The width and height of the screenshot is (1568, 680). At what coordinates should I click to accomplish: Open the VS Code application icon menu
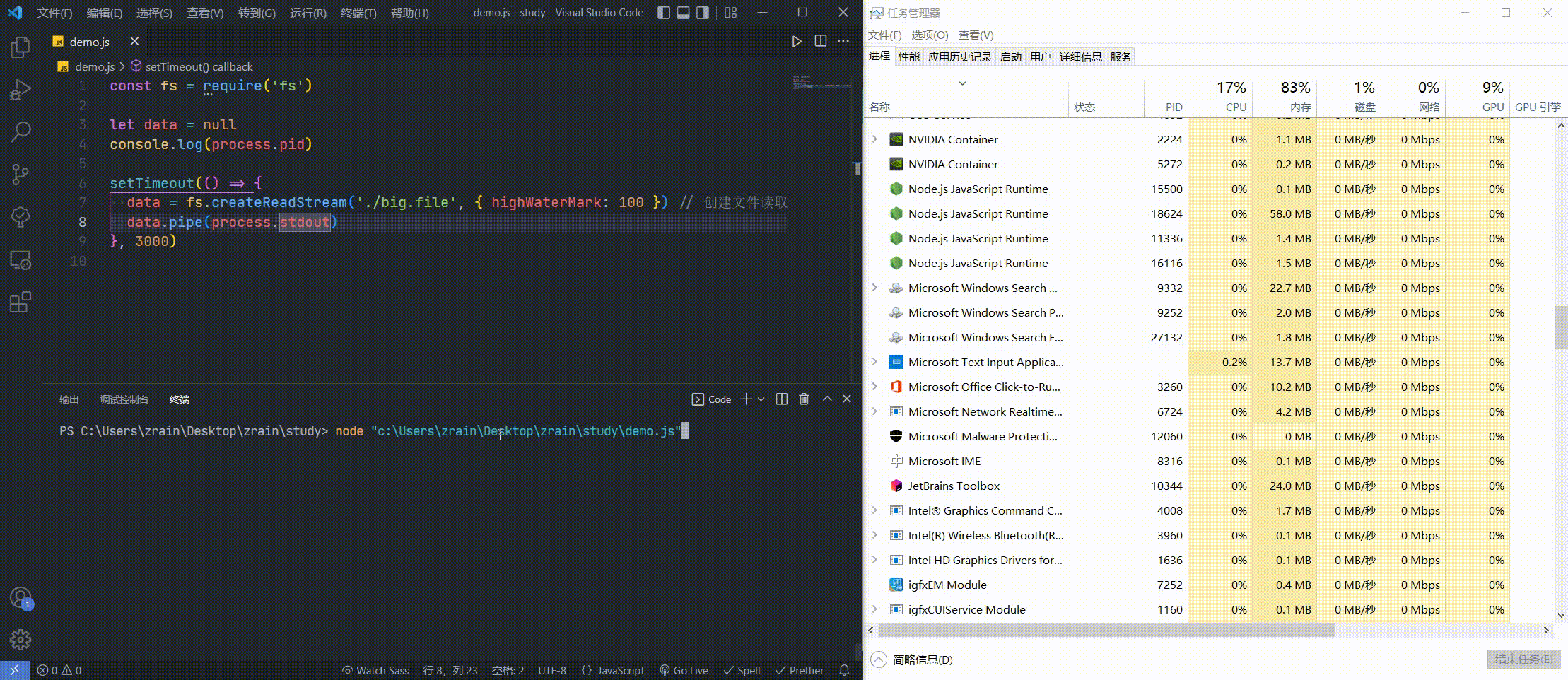(x=15, y=13)
